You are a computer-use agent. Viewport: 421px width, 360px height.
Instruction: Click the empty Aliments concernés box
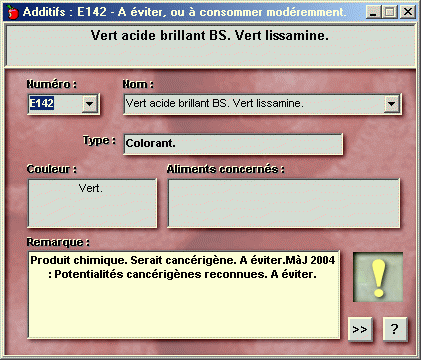[x=283, y=203]
